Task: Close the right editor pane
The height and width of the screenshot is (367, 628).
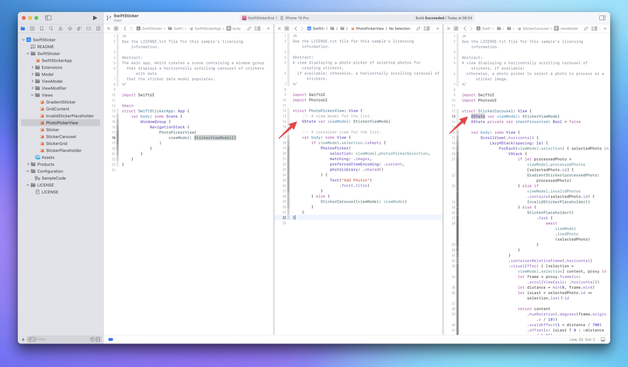Action: tap(449, 28)
